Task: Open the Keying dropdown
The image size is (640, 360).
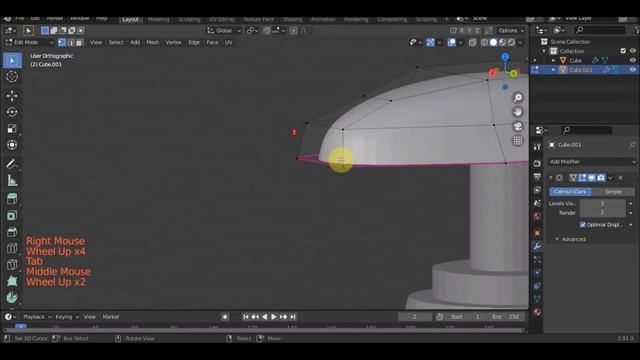Action: 67,317
